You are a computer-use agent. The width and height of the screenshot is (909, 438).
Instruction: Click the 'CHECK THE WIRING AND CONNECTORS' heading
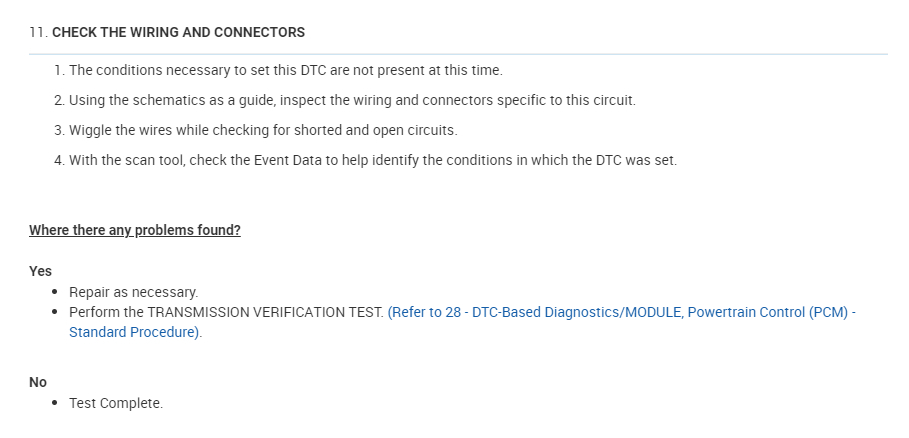coord(178,32)
